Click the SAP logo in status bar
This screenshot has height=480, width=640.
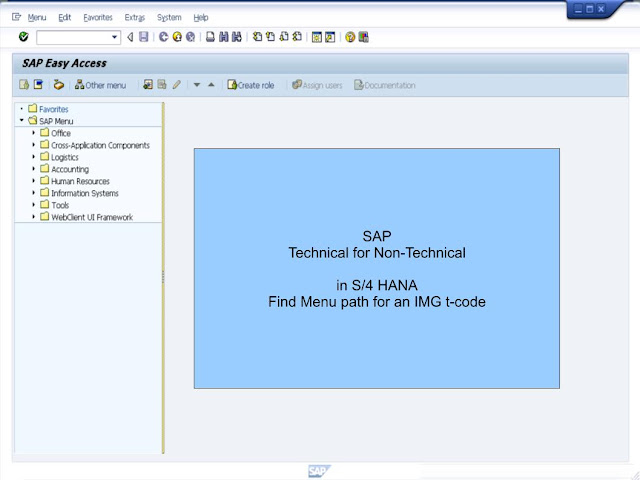319,471
